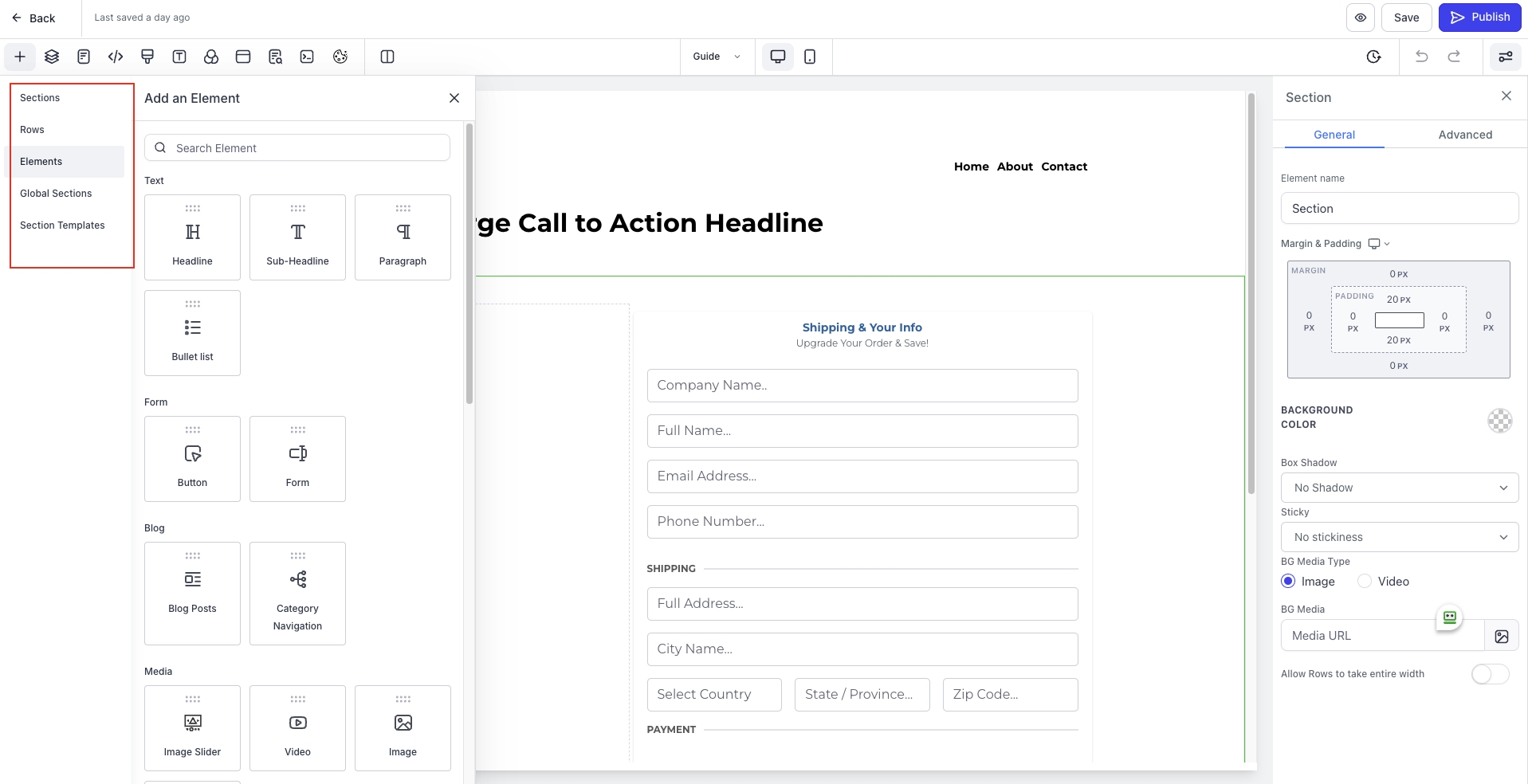Open the version history clock icon
The height and width of the screenshot is (784, 1528).
(1373, 57)
